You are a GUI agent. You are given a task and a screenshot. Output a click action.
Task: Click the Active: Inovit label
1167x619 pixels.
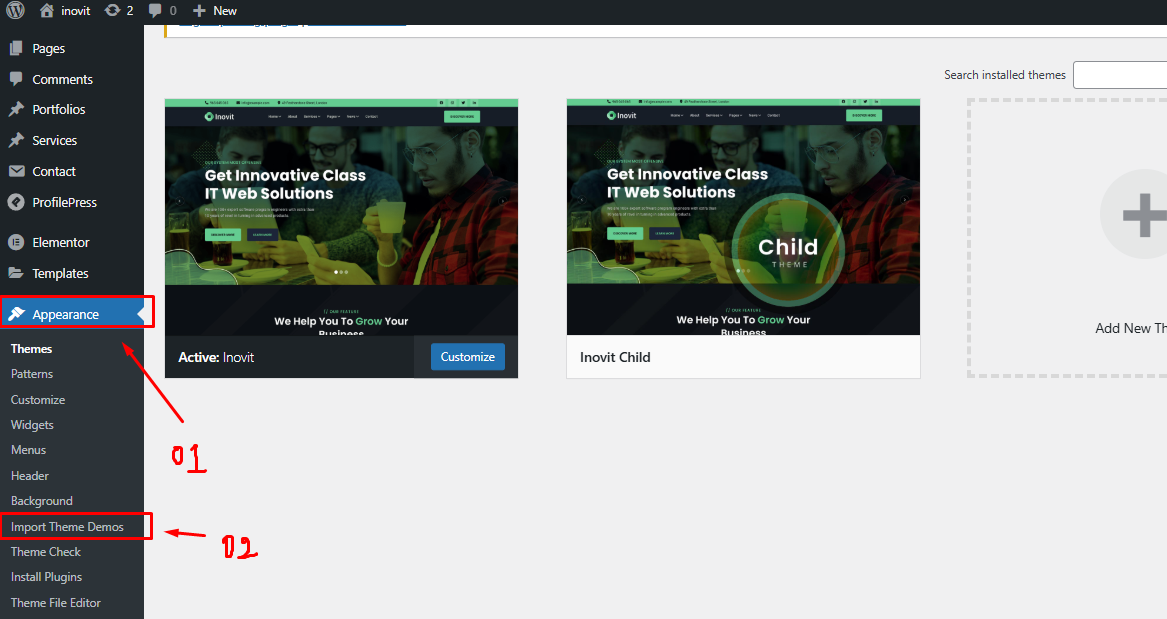216,357
